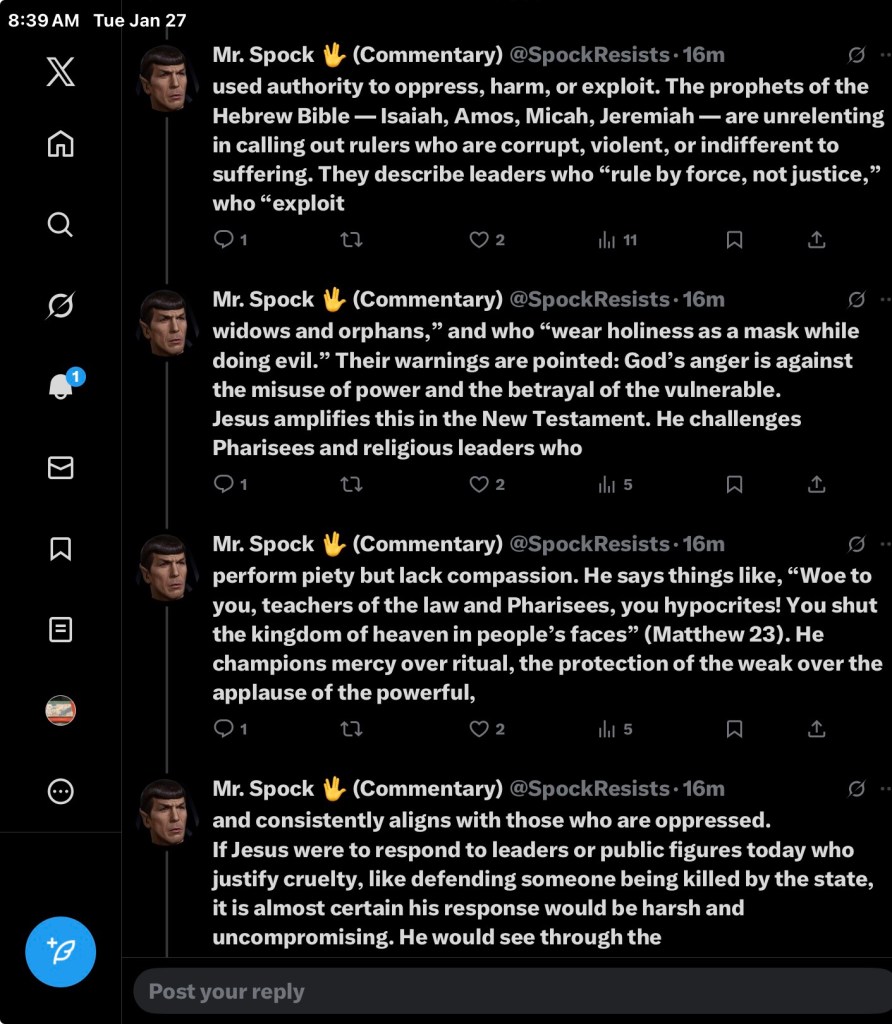This screenshot has height=1024, width=892.
Task: Open Lists icon in the sidebar
Action: (60, 630)
